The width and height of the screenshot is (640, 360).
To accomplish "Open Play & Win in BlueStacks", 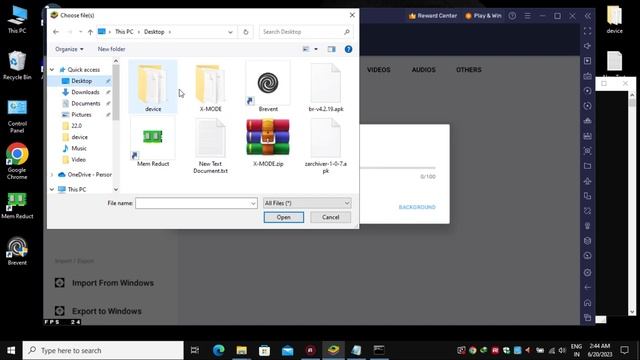I will click(x=483, y=16).
